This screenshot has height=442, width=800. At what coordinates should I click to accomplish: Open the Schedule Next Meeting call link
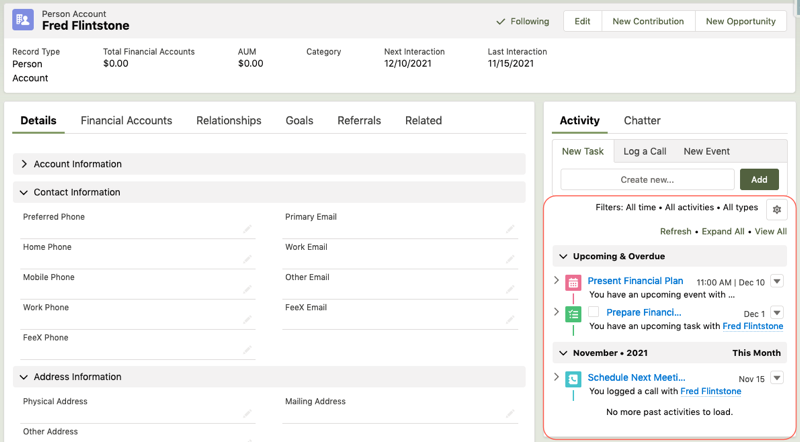[636, 378]
